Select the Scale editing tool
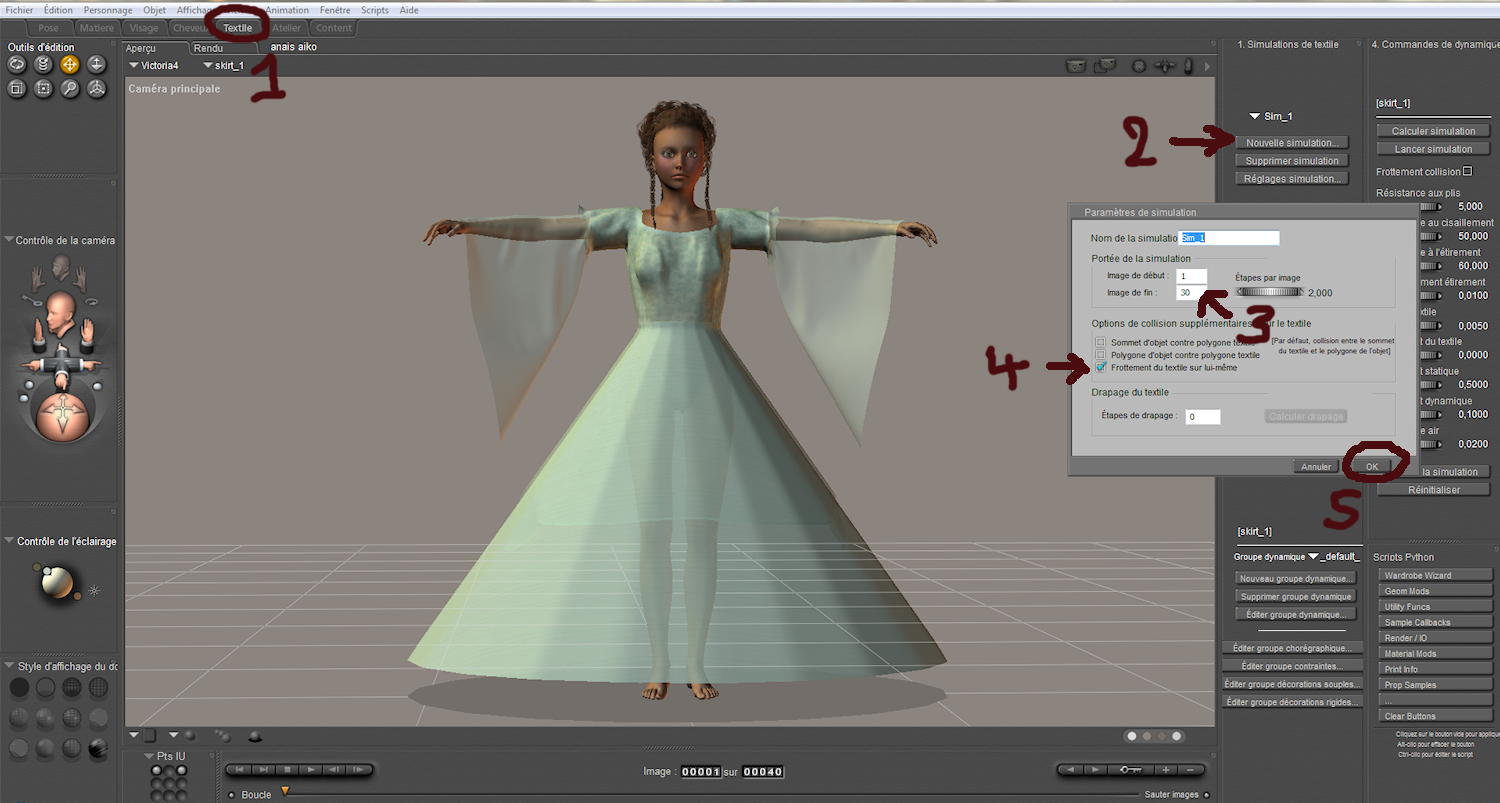The height and width of the screenshot is (803, 1500). pos(17,89)
